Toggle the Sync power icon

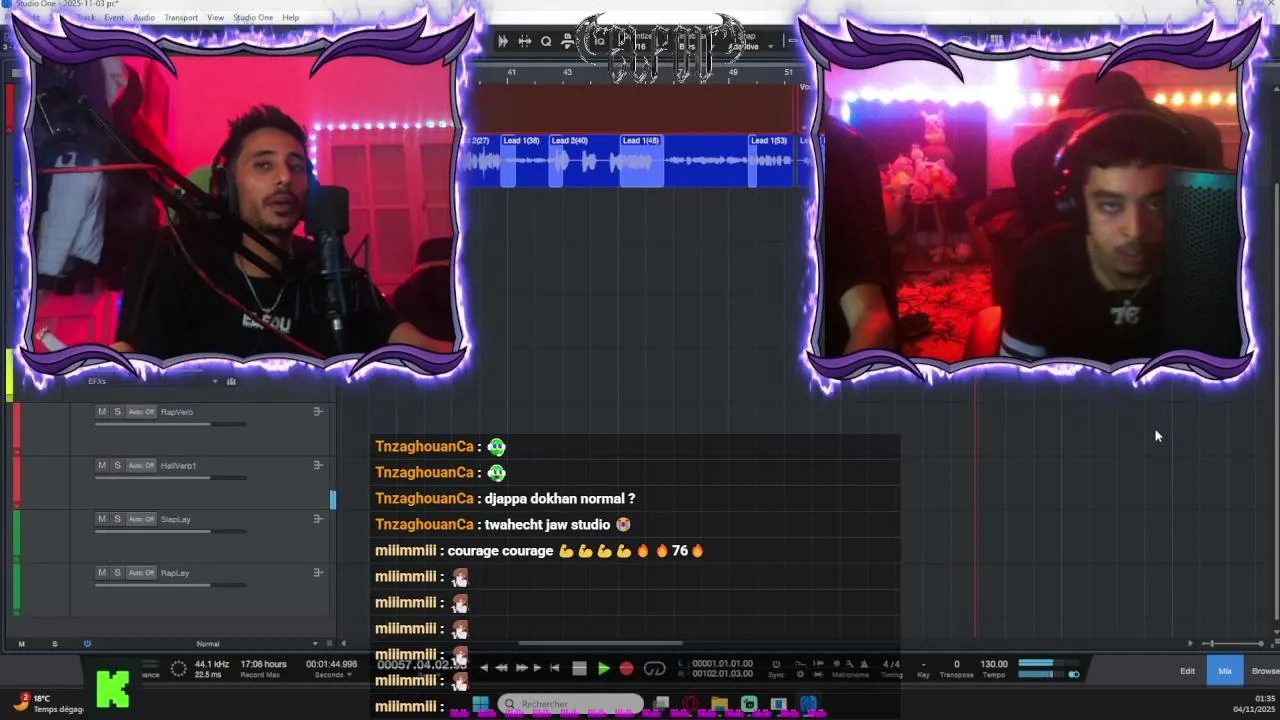(777, 663)
